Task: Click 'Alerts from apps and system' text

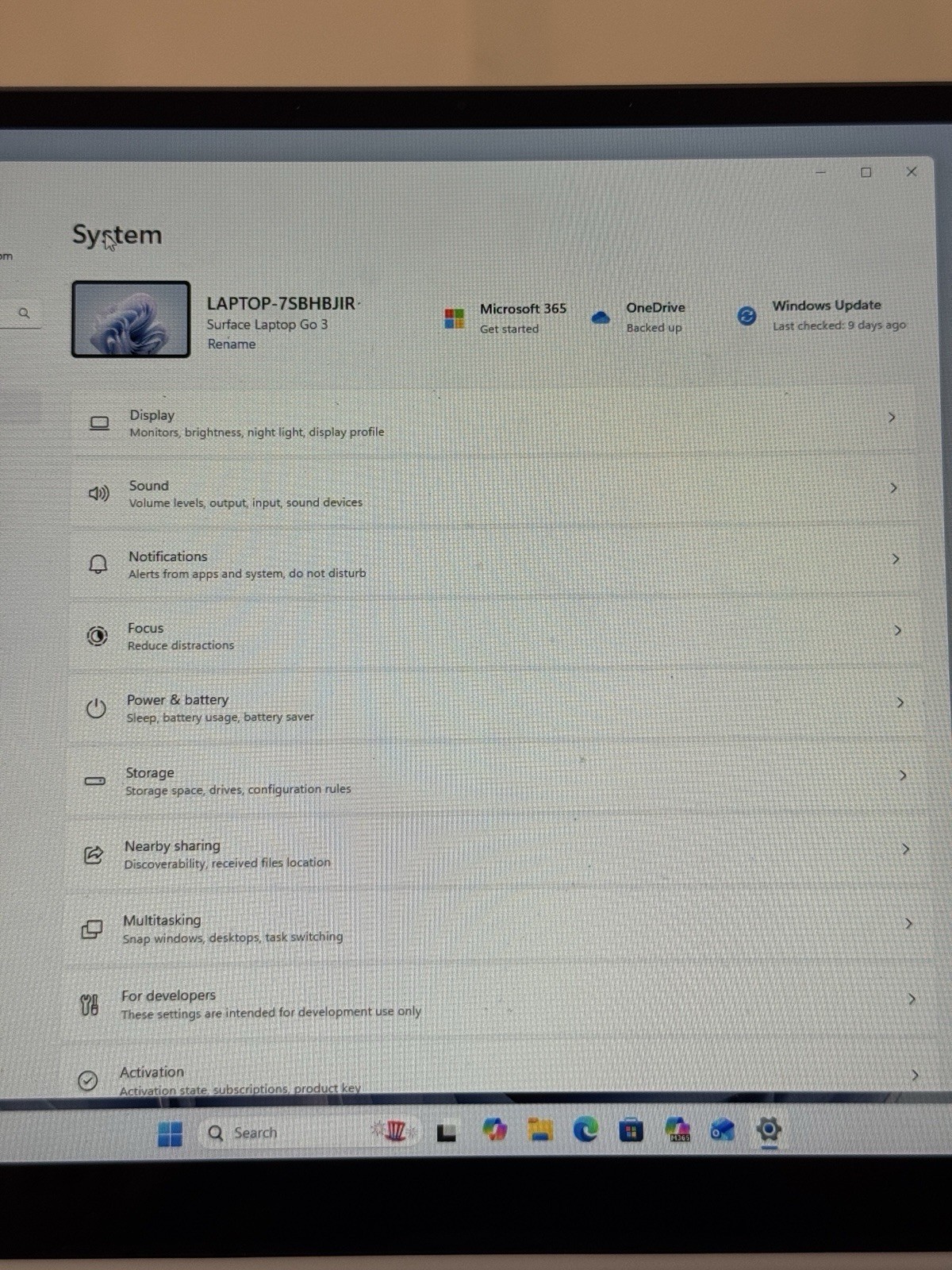Action: tap(206, 574)
